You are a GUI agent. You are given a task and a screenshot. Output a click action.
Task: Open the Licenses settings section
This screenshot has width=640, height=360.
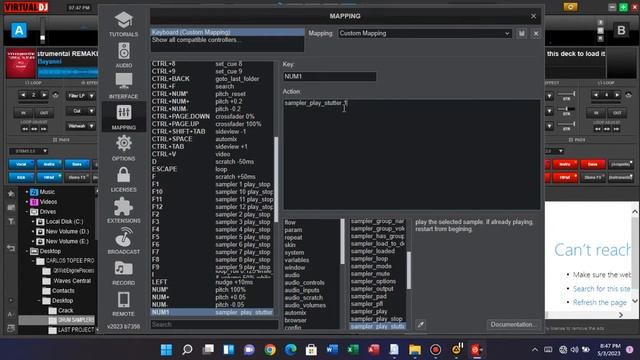tap(124, 179)
